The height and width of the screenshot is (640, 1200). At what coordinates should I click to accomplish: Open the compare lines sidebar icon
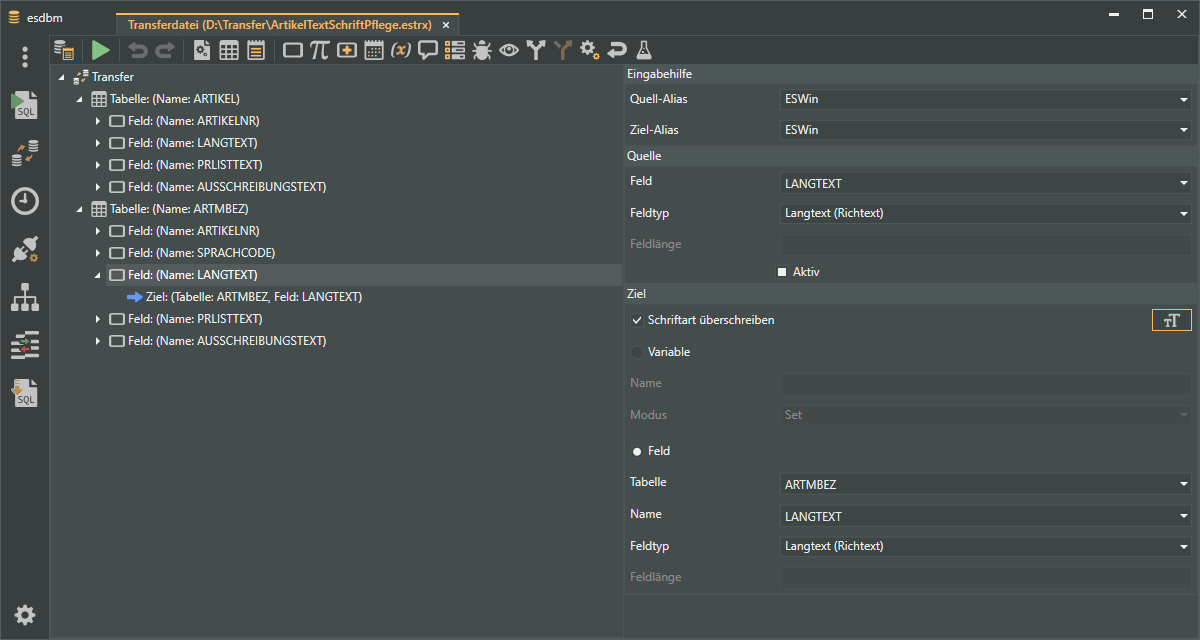click(x=25, y=345)
